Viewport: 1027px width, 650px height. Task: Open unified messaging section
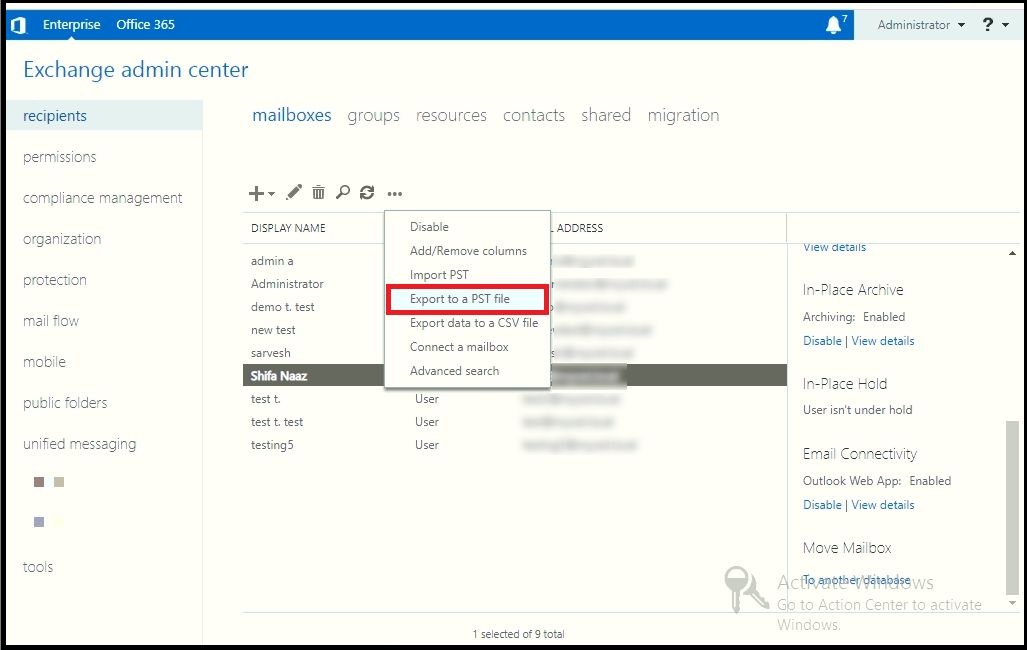[79, 444]
